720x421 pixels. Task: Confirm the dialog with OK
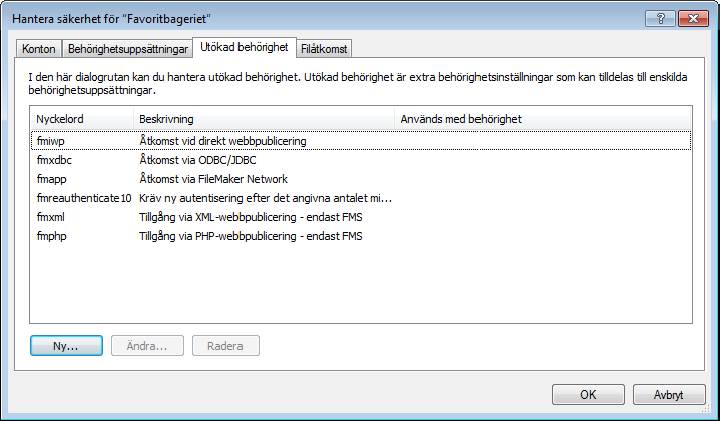coord(588,394)
